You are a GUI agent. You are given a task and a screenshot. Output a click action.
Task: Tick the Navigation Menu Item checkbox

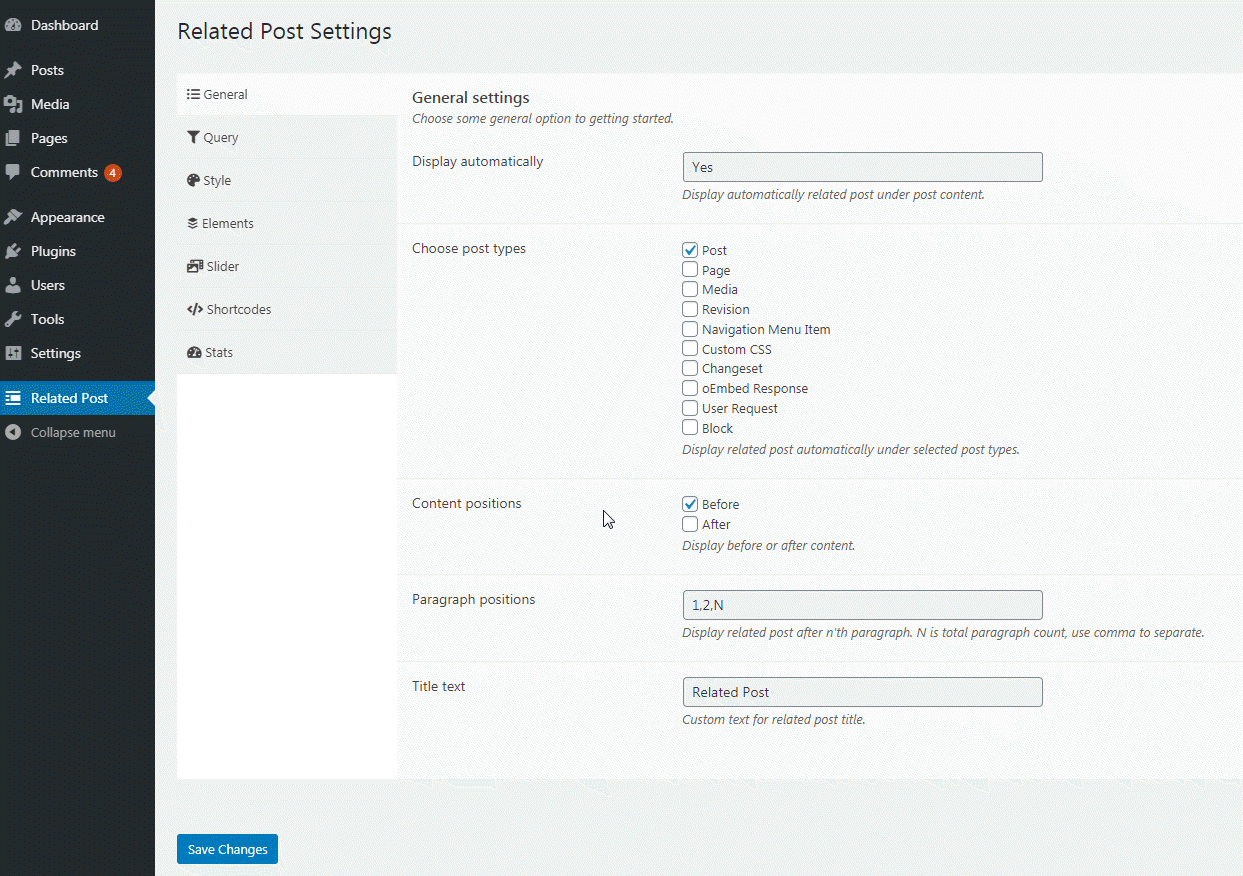(x=690, y=329)
